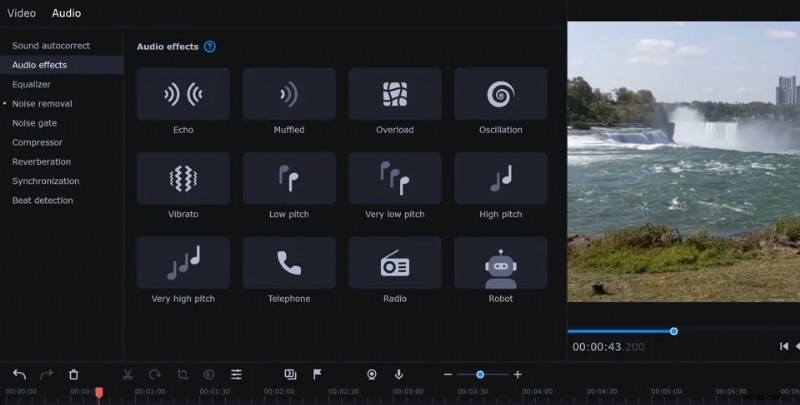The image size is (800, 405).
Task: Start webcam recording from toolbar
Action: tap(372, 374)
